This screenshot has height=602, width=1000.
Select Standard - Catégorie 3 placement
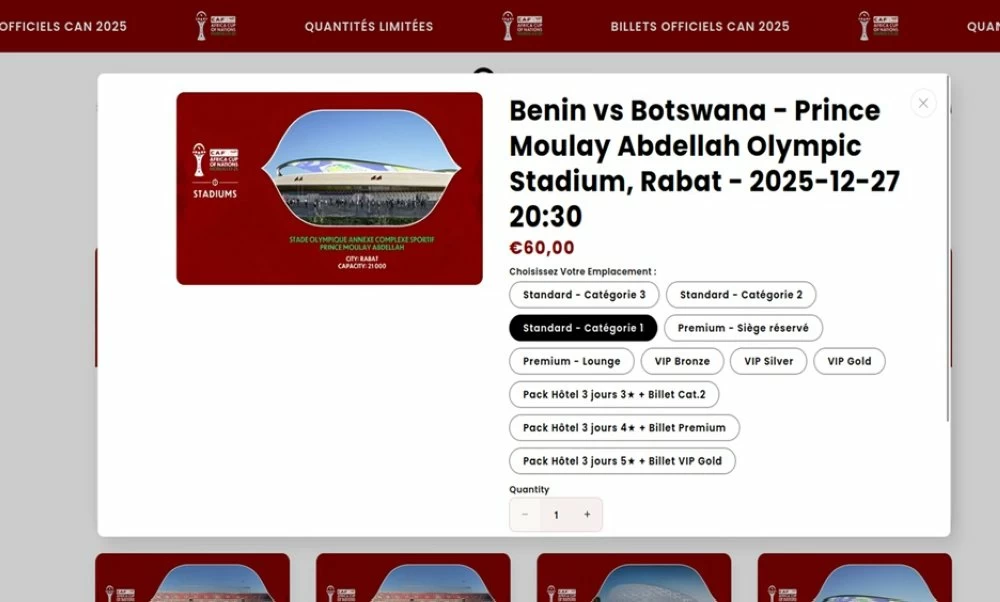pyautogui.click(x=584, y=294)
